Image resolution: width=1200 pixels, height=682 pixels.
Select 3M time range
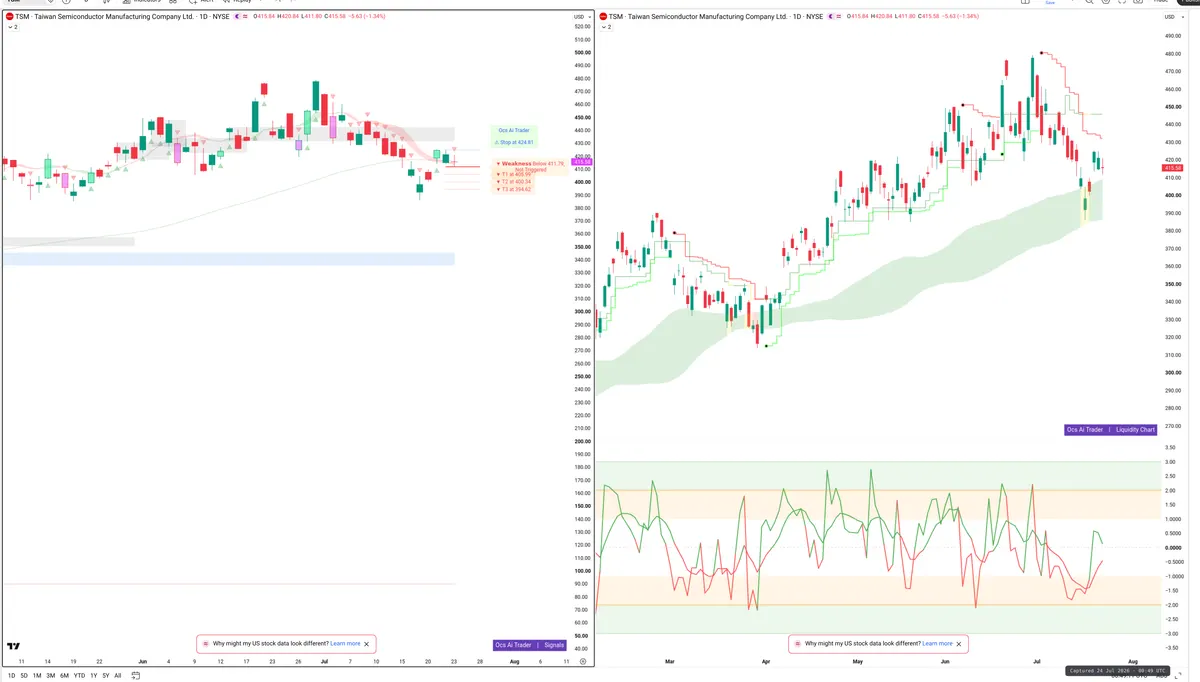click(50, 676)
